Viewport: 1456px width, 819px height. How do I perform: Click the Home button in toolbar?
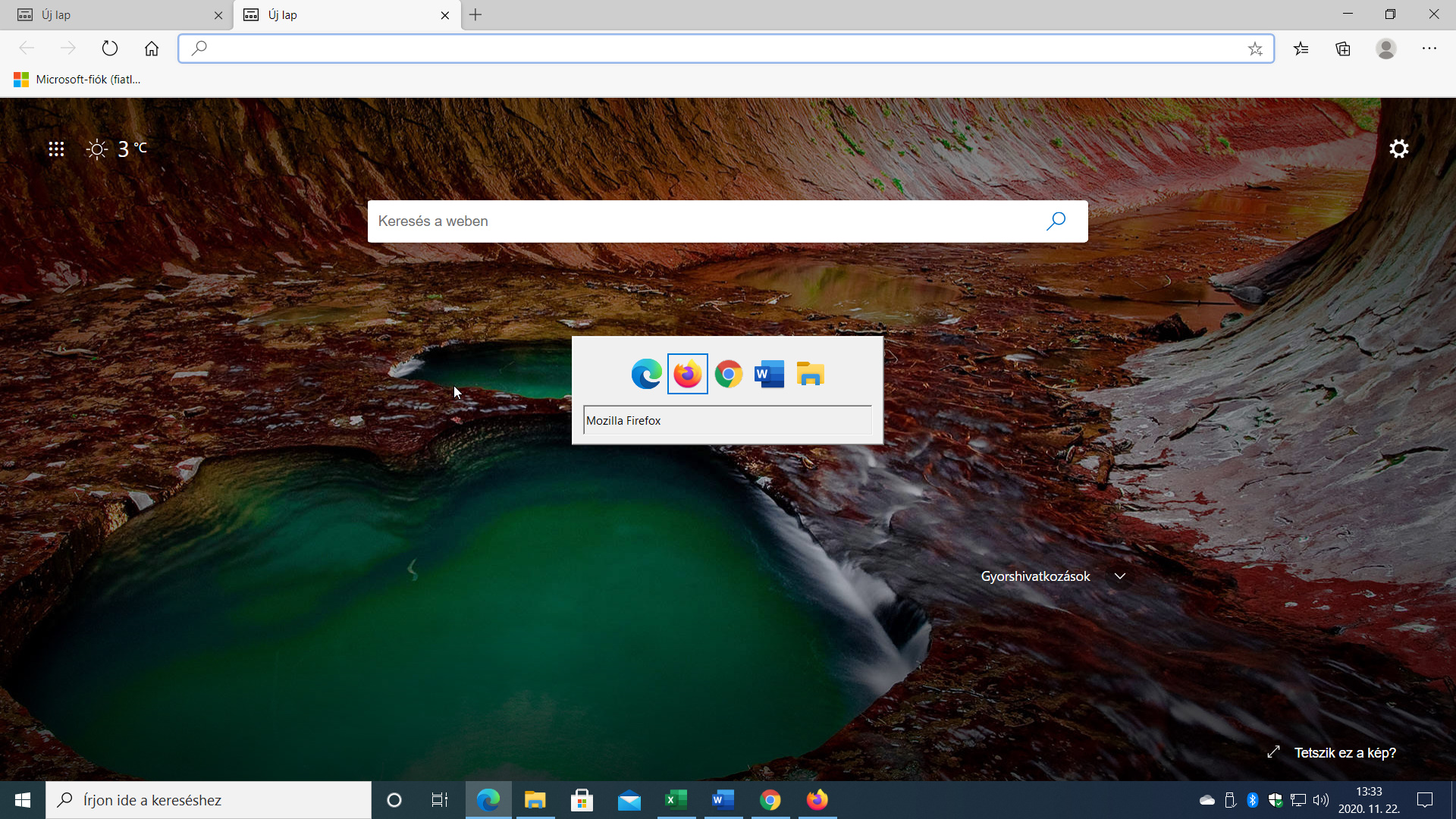pos(152,49)
